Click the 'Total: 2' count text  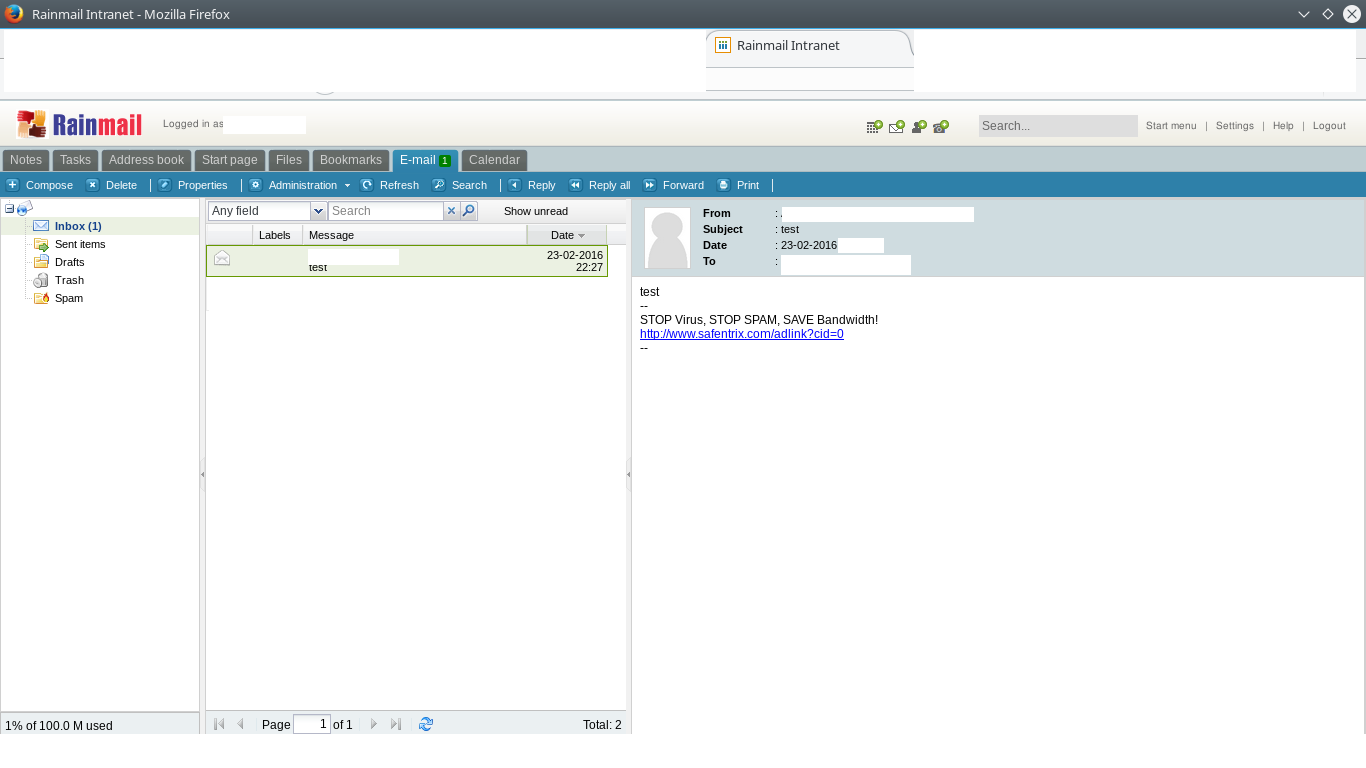click(x=602, y=725)
